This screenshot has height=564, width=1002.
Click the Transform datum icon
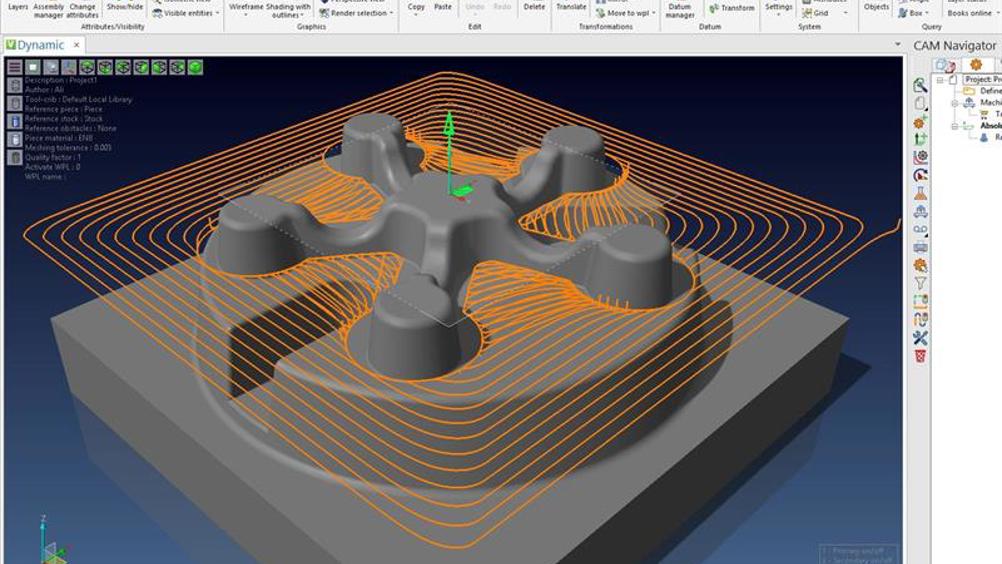tap(733, 8)
